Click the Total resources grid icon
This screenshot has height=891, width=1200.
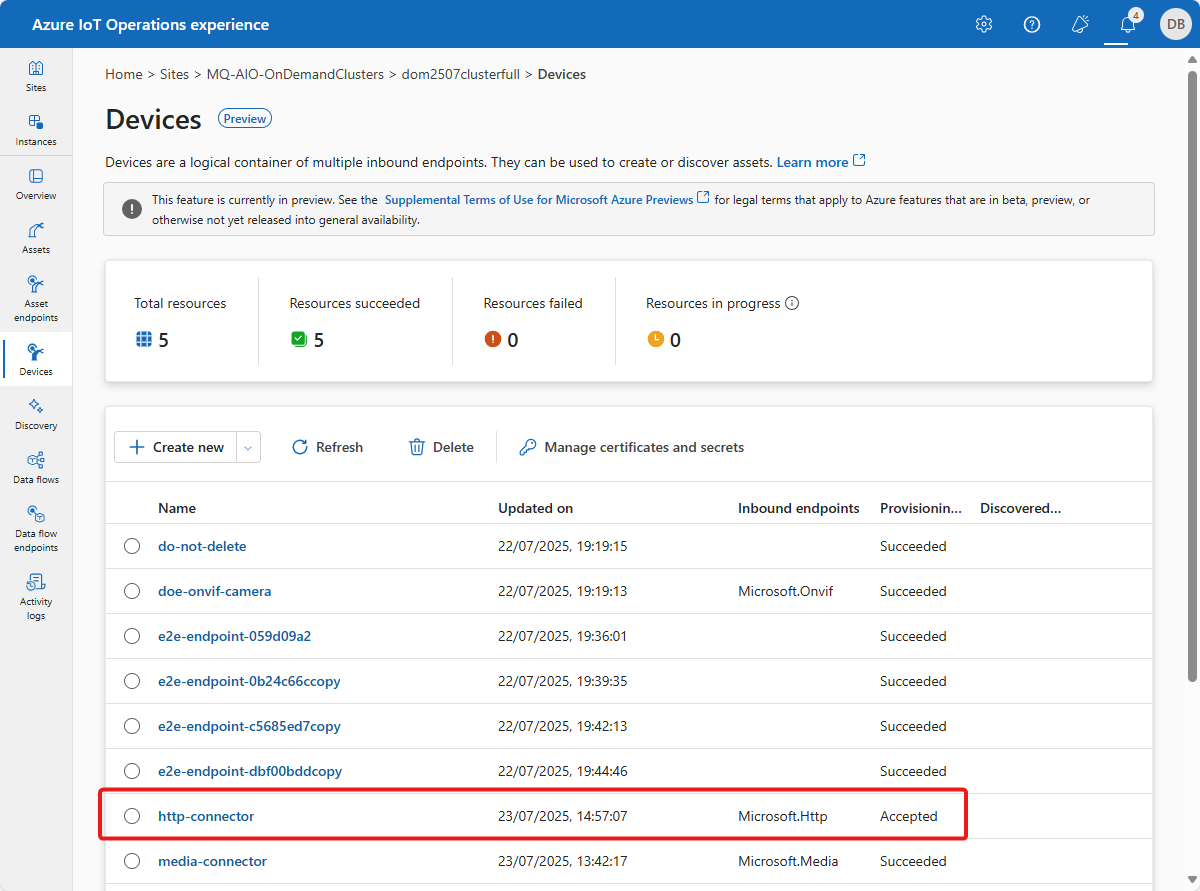point(144,340)
